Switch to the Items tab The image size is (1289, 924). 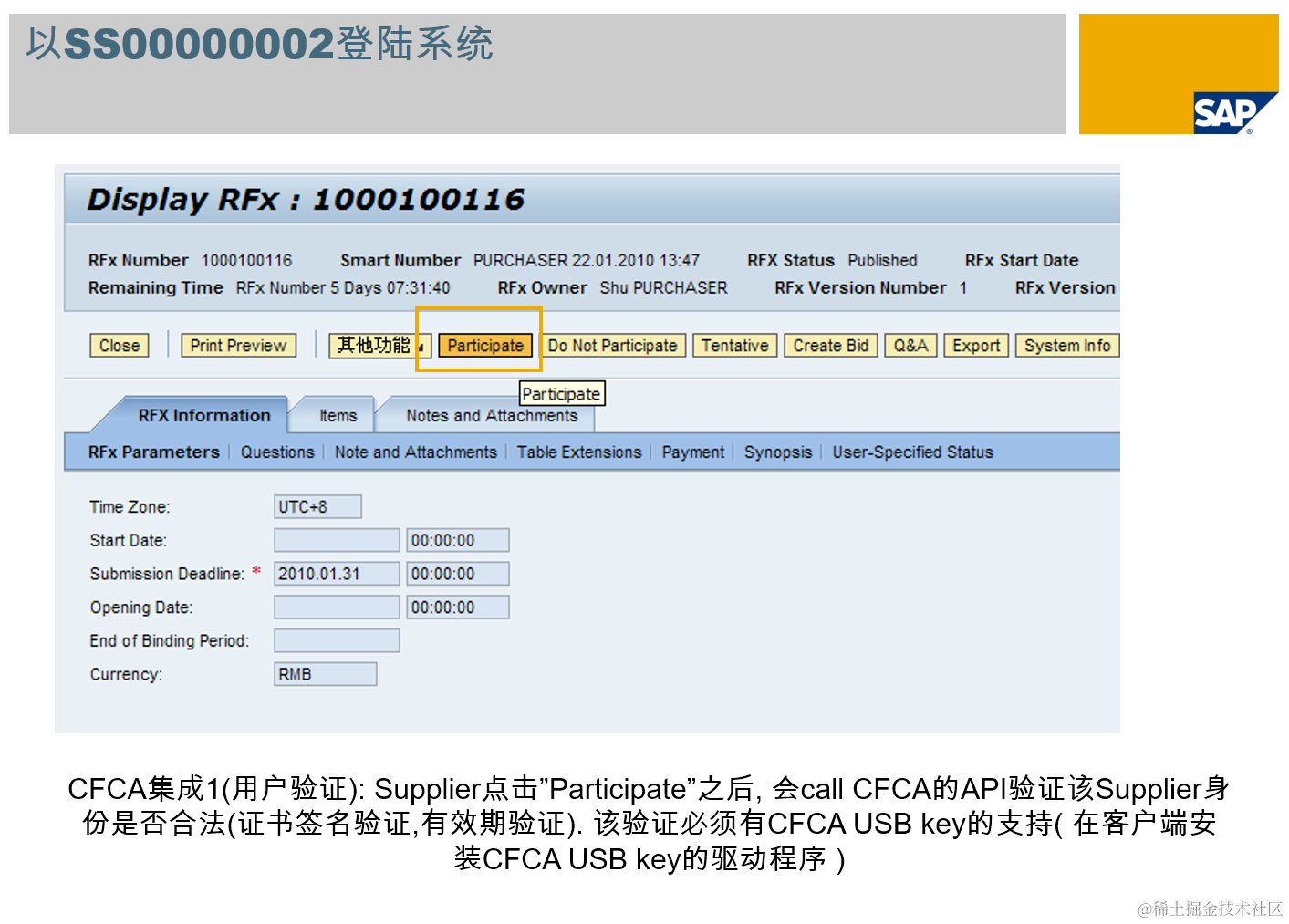(338, 415)
